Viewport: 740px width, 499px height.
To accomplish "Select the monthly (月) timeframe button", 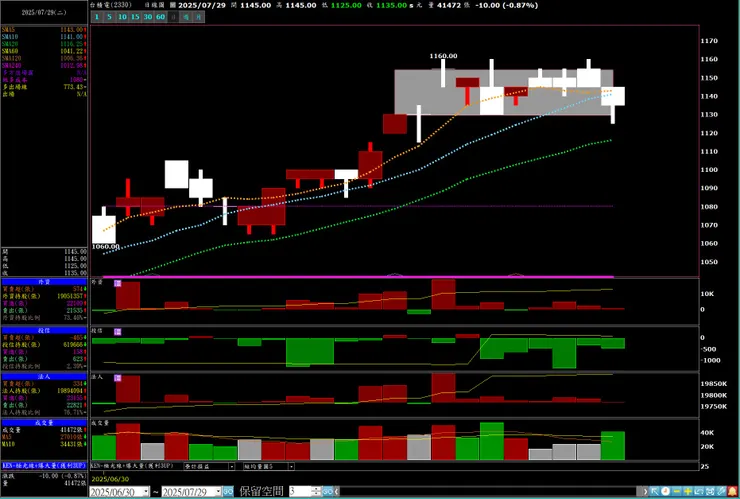I will [199, 17].
